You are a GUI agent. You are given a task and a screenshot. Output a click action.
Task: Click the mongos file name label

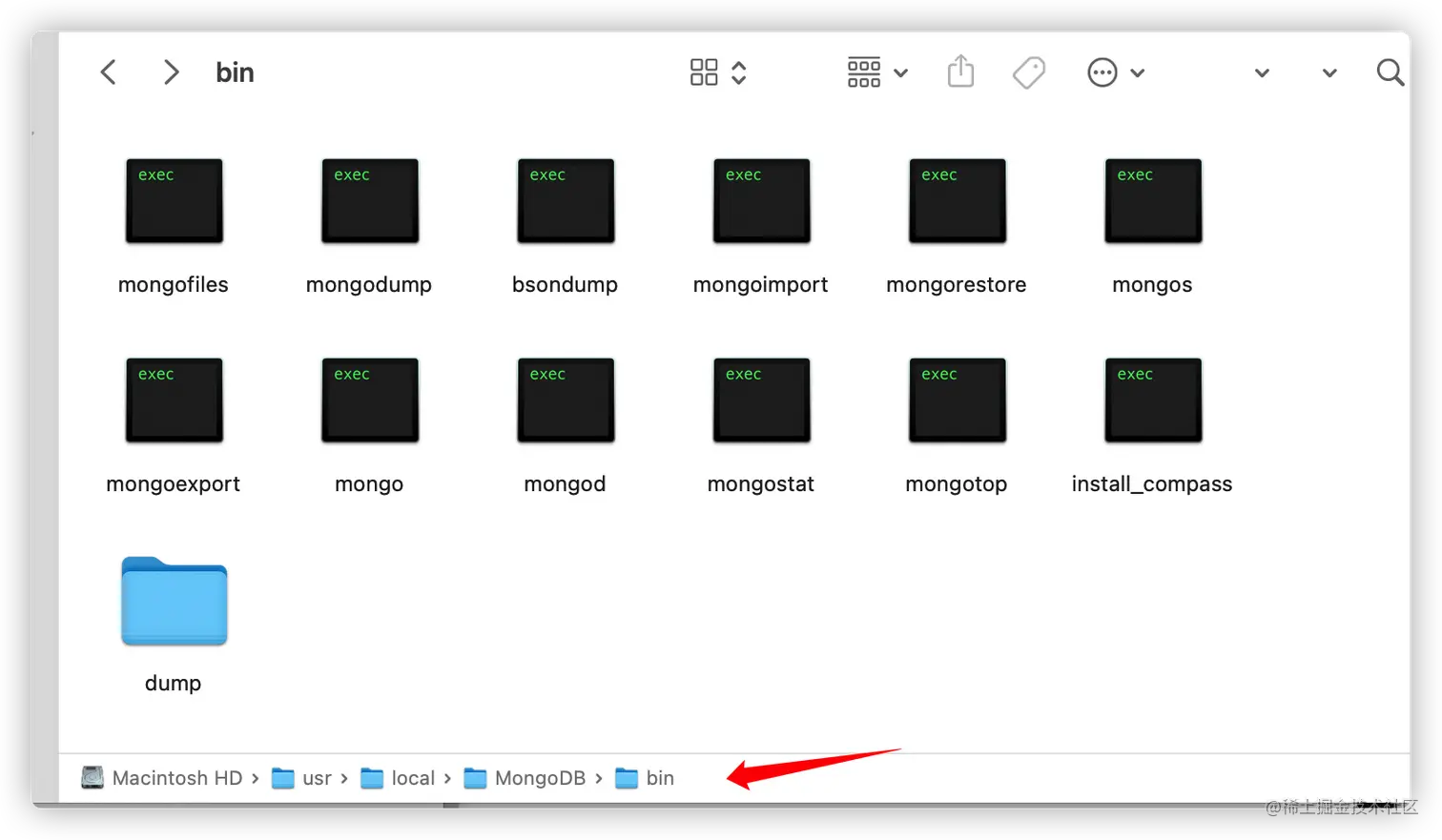pyautogui.click(x=1152, y=285)
